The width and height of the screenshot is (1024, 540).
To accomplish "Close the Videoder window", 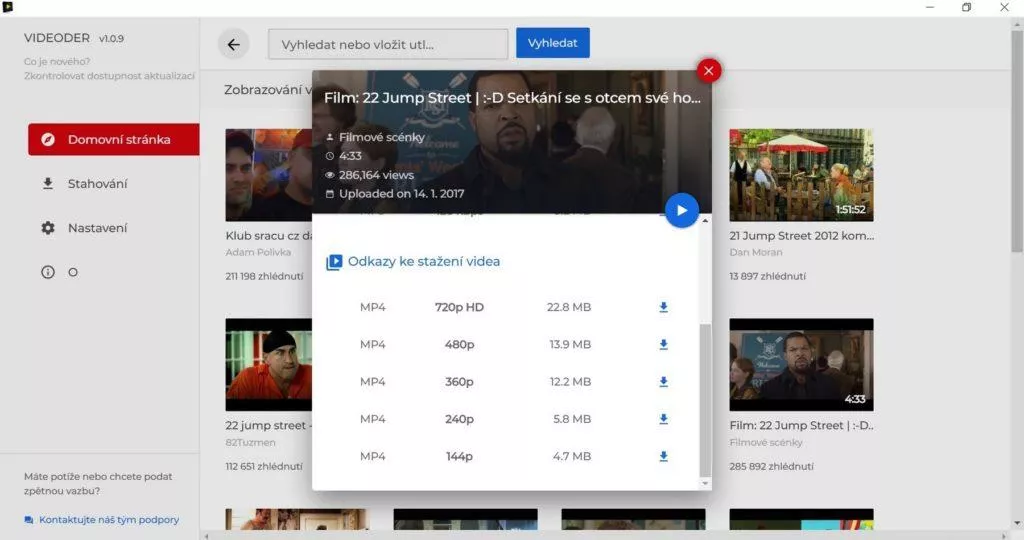I will click(x=1004, y=7).
